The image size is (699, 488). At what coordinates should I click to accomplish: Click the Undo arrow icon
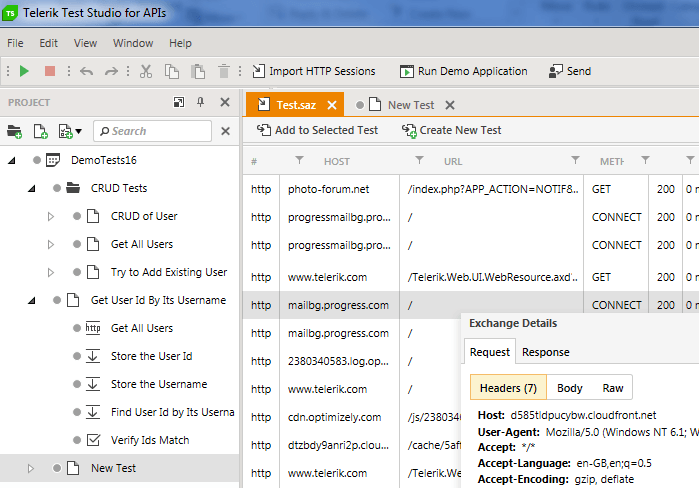click(x=86, y=71)
